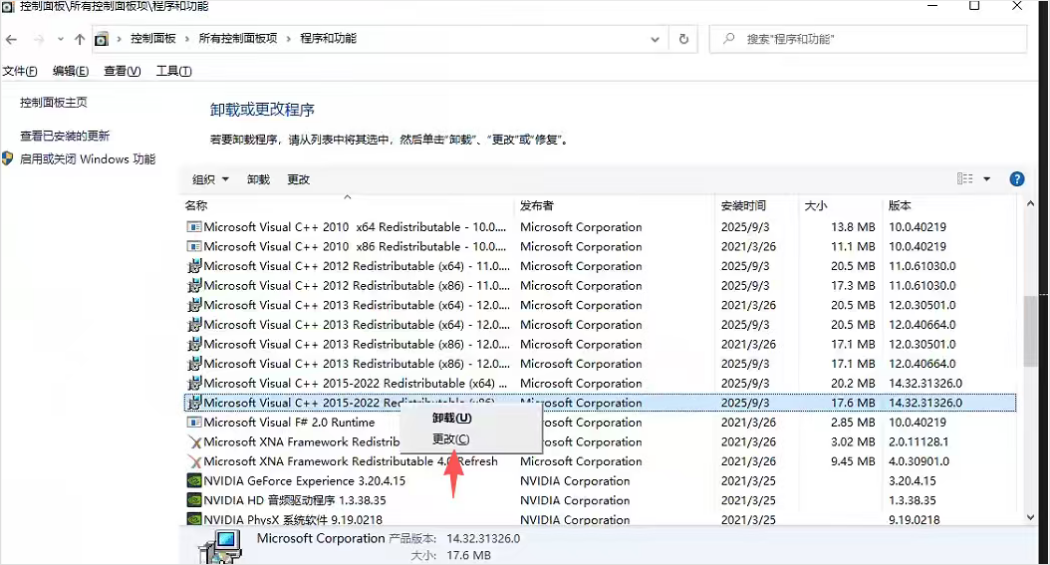Click the 查看已安装的更新 link
Screen dimensions: 1050x565
[65, 136]
